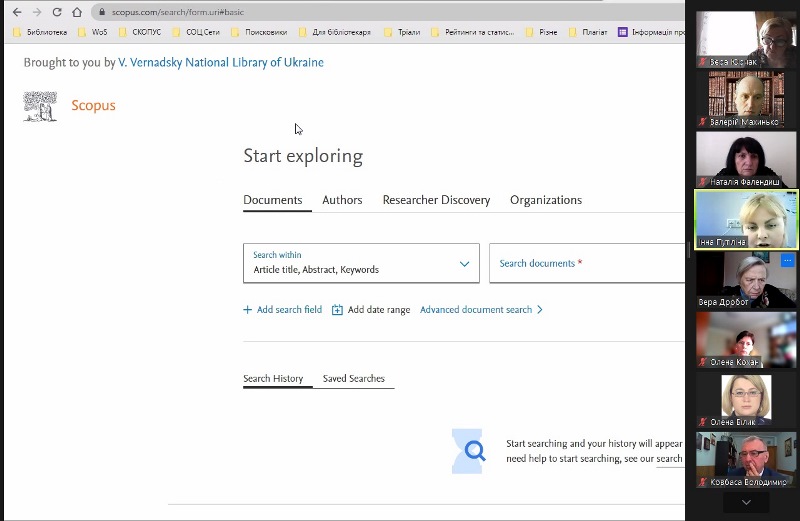This screenshot has width=800, height=521.
Task: Open the blue more options button on Вера Дробот
Action: pos(788,260)
